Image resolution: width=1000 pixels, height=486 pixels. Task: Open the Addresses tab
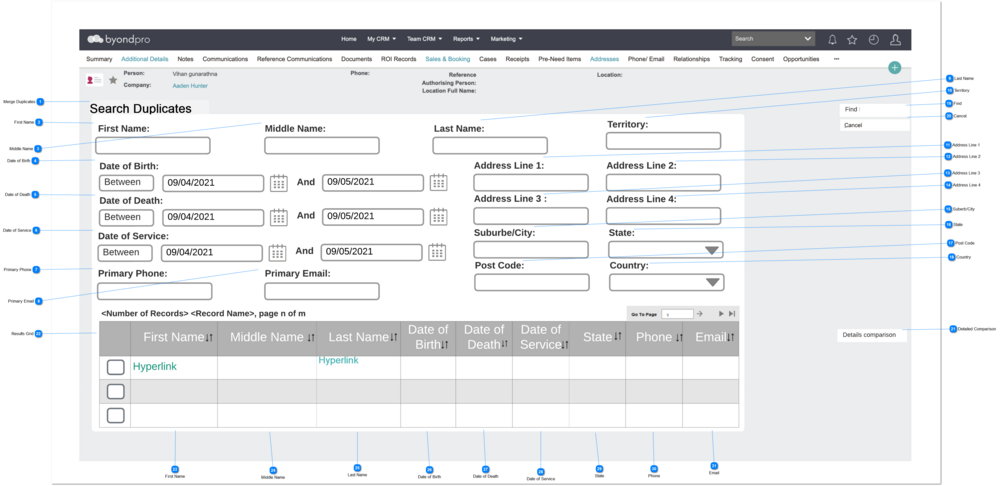(x=605, y=59)
